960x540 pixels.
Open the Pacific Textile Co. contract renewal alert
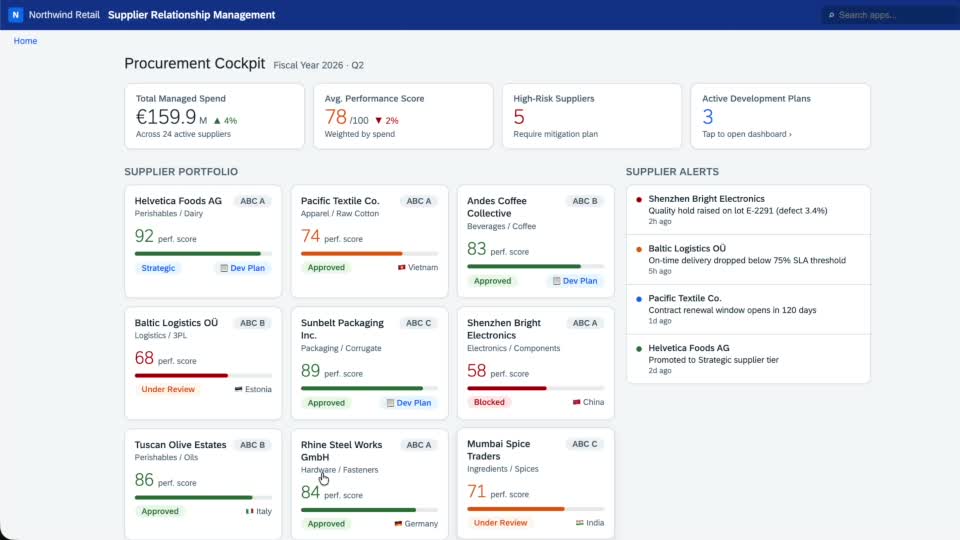(748, 309)
